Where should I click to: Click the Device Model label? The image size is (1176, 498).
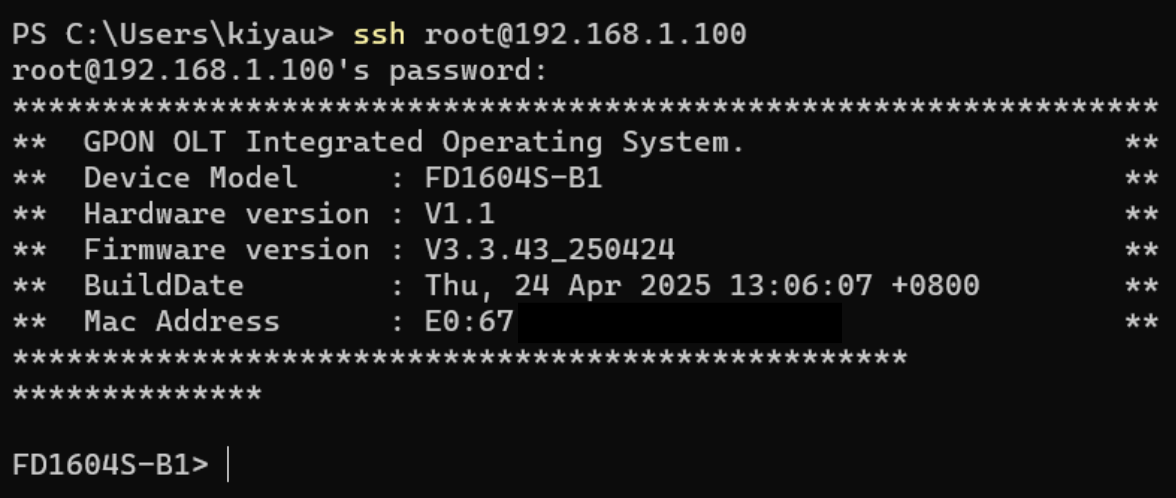tap(190, 178)
